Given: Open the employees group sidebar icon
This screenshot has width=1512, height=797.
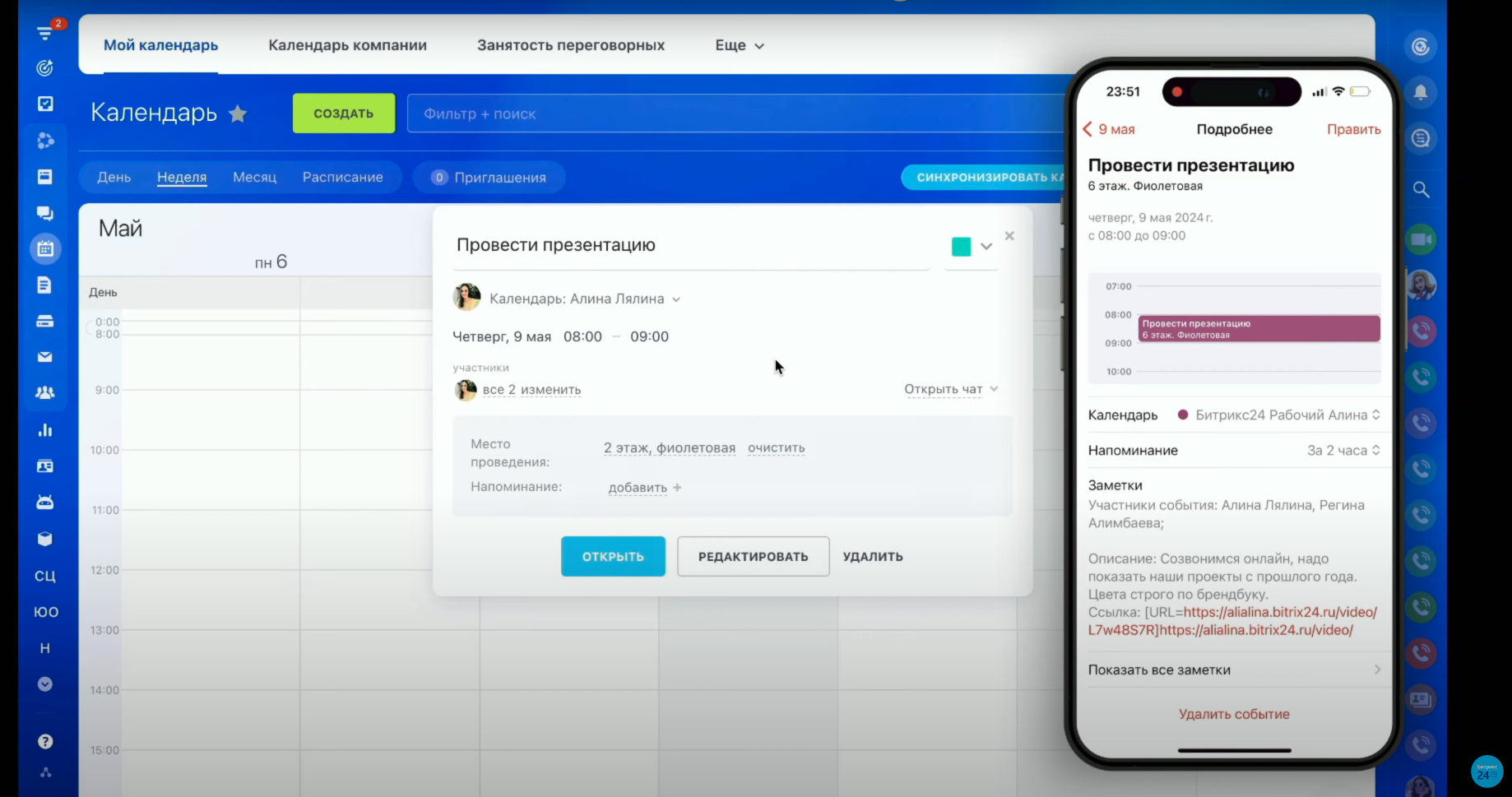Looking at the screenshot, I should click(45, 393).
